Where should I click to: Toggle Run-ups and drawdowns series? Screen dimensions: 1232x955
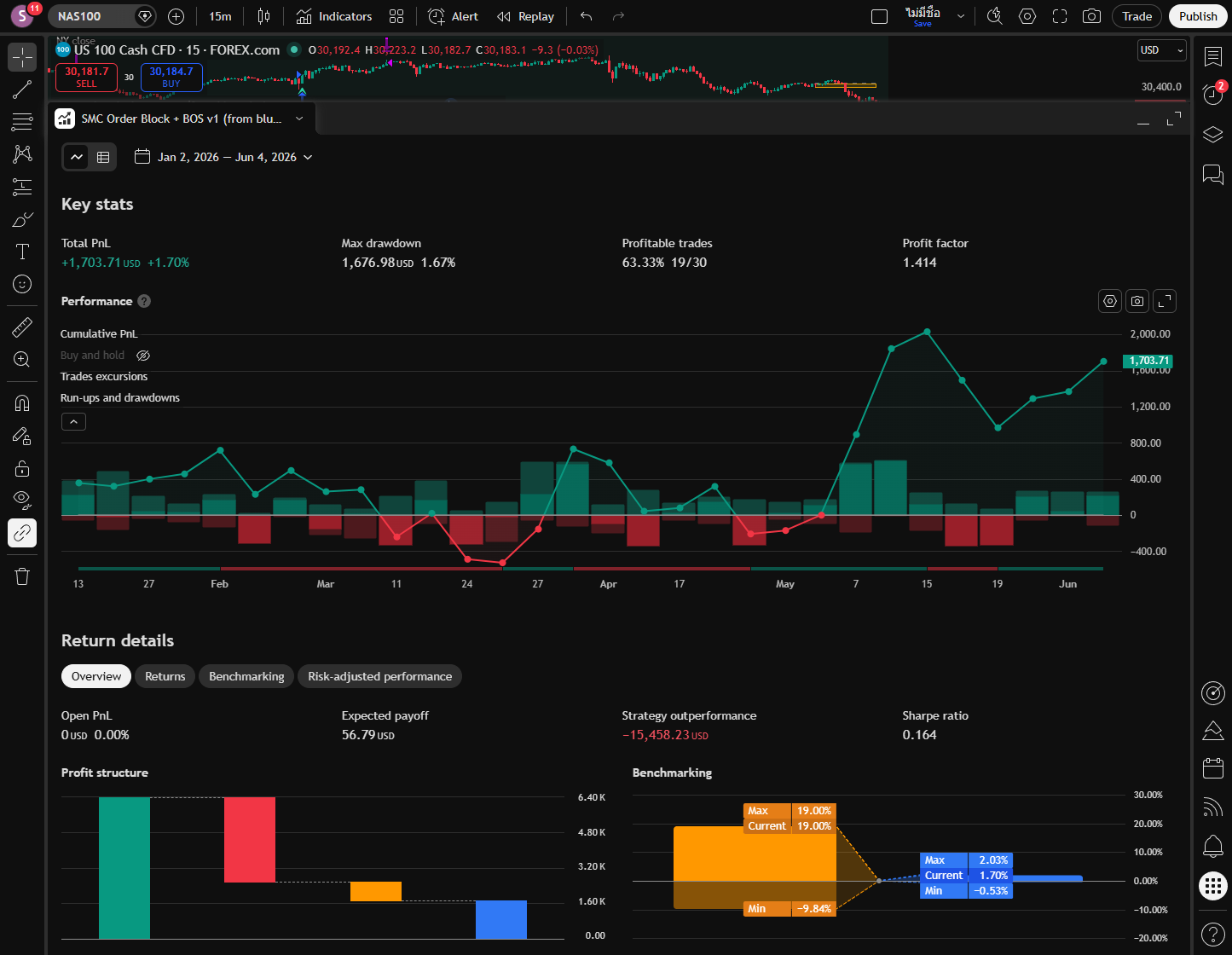click(120, 397)
